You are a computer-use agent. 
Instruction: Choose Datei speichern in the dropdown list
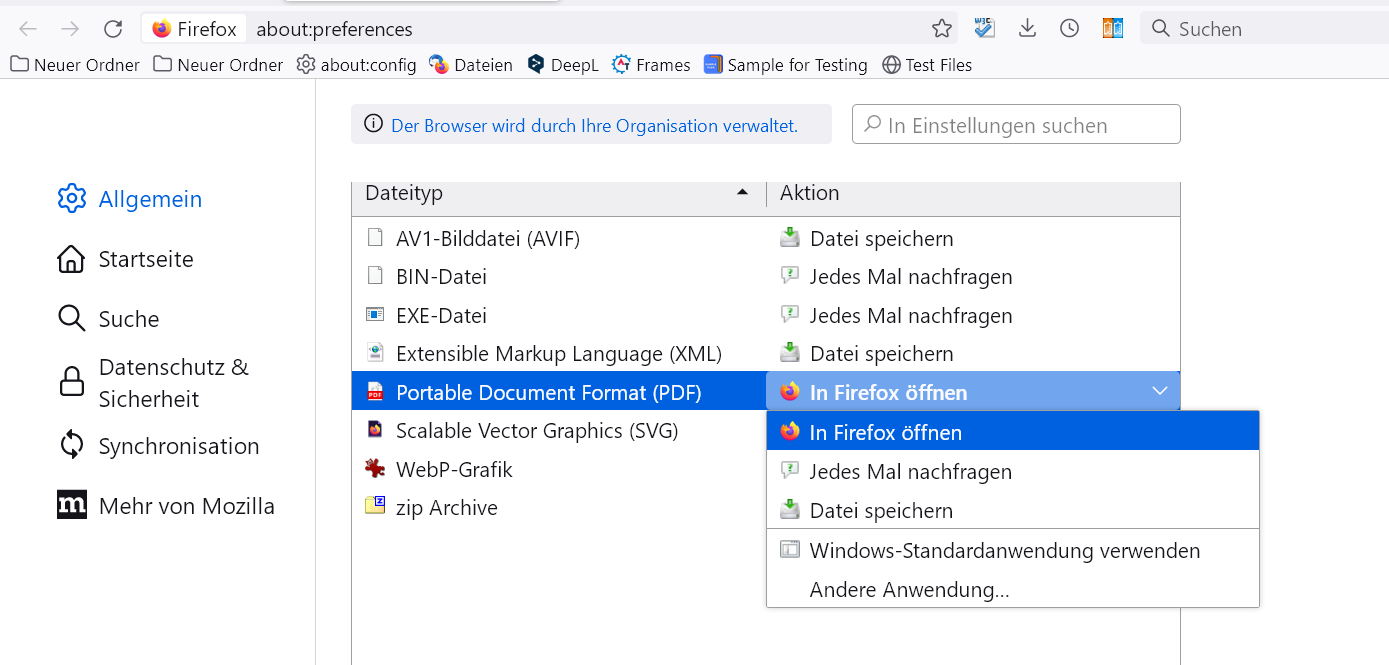[881, 510]
